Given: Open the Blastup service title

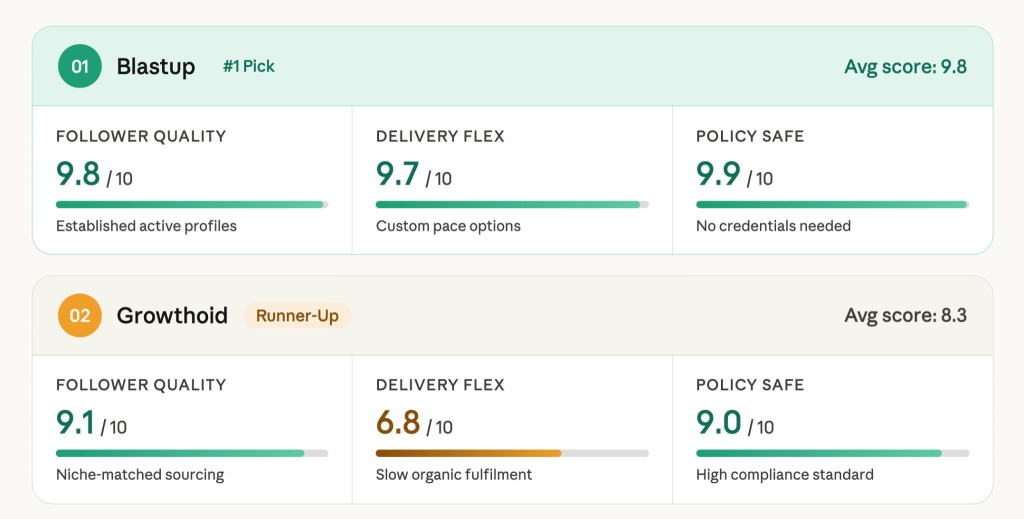Looking at the screenshot, I should (x=156, y=67).
